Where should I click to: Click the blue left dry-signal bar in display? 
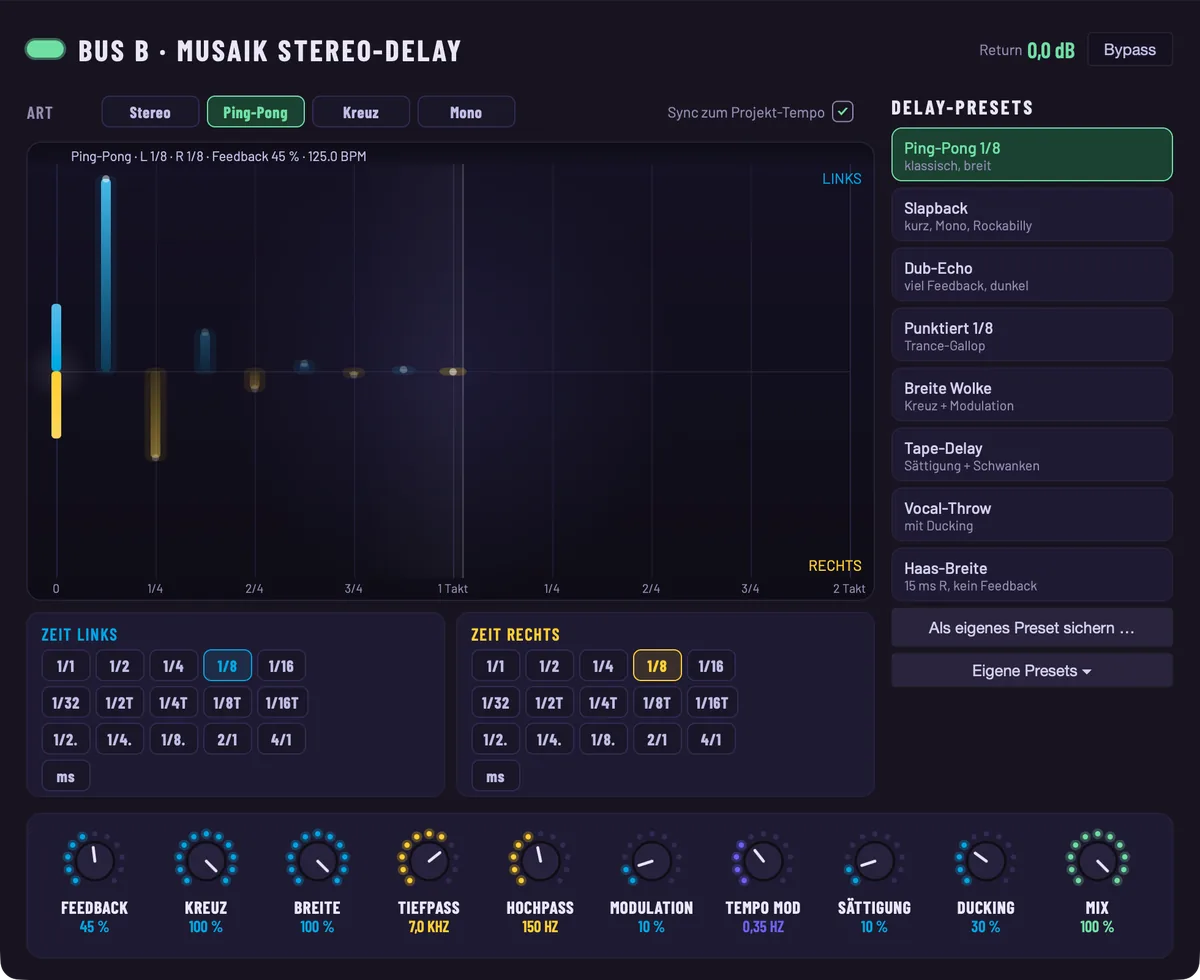coord(57,338)
